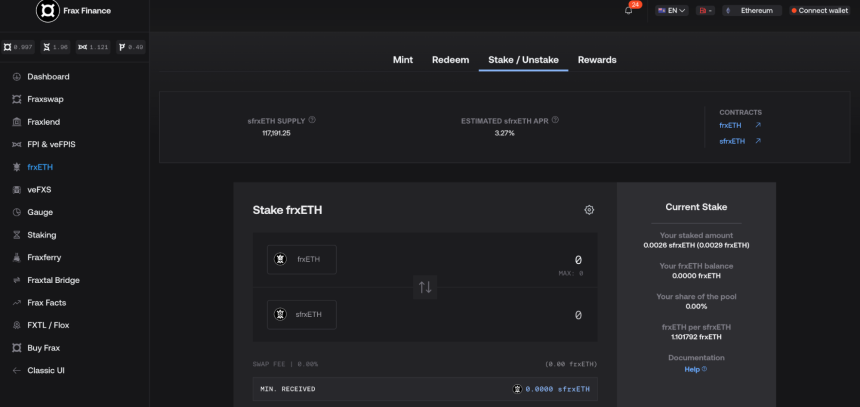Click the 0.00% pool share value
The width and height of the screenshot is (860, 407).
click(696, 306)
